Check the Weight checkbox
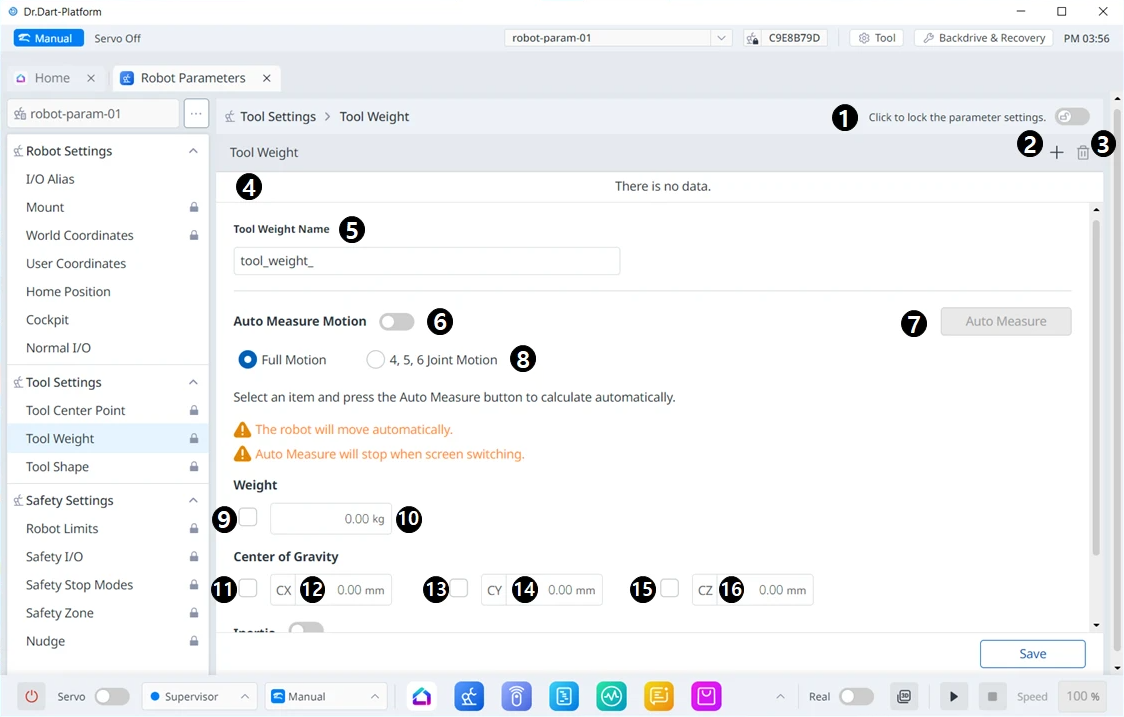This screenshot has width=1124, height=717. pos(248,517)
